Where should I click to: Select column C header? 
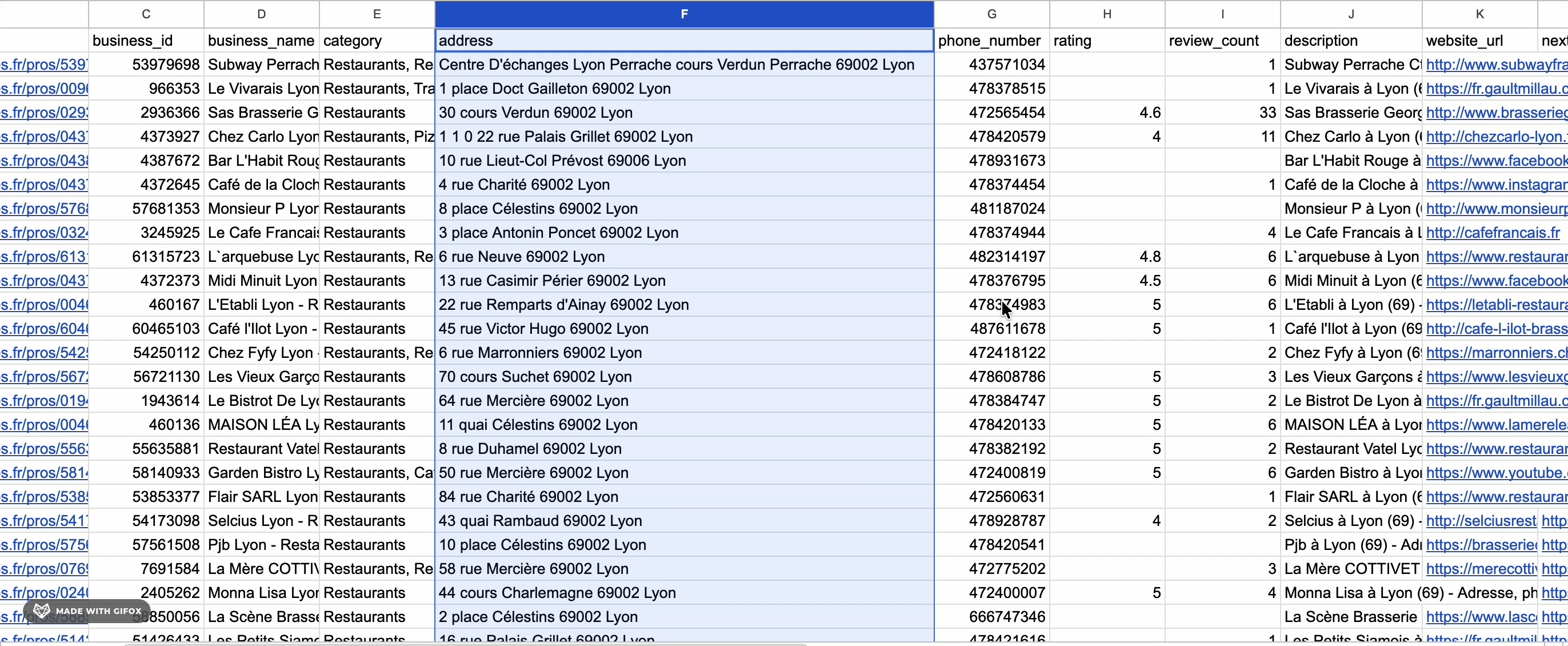[146, 14]
